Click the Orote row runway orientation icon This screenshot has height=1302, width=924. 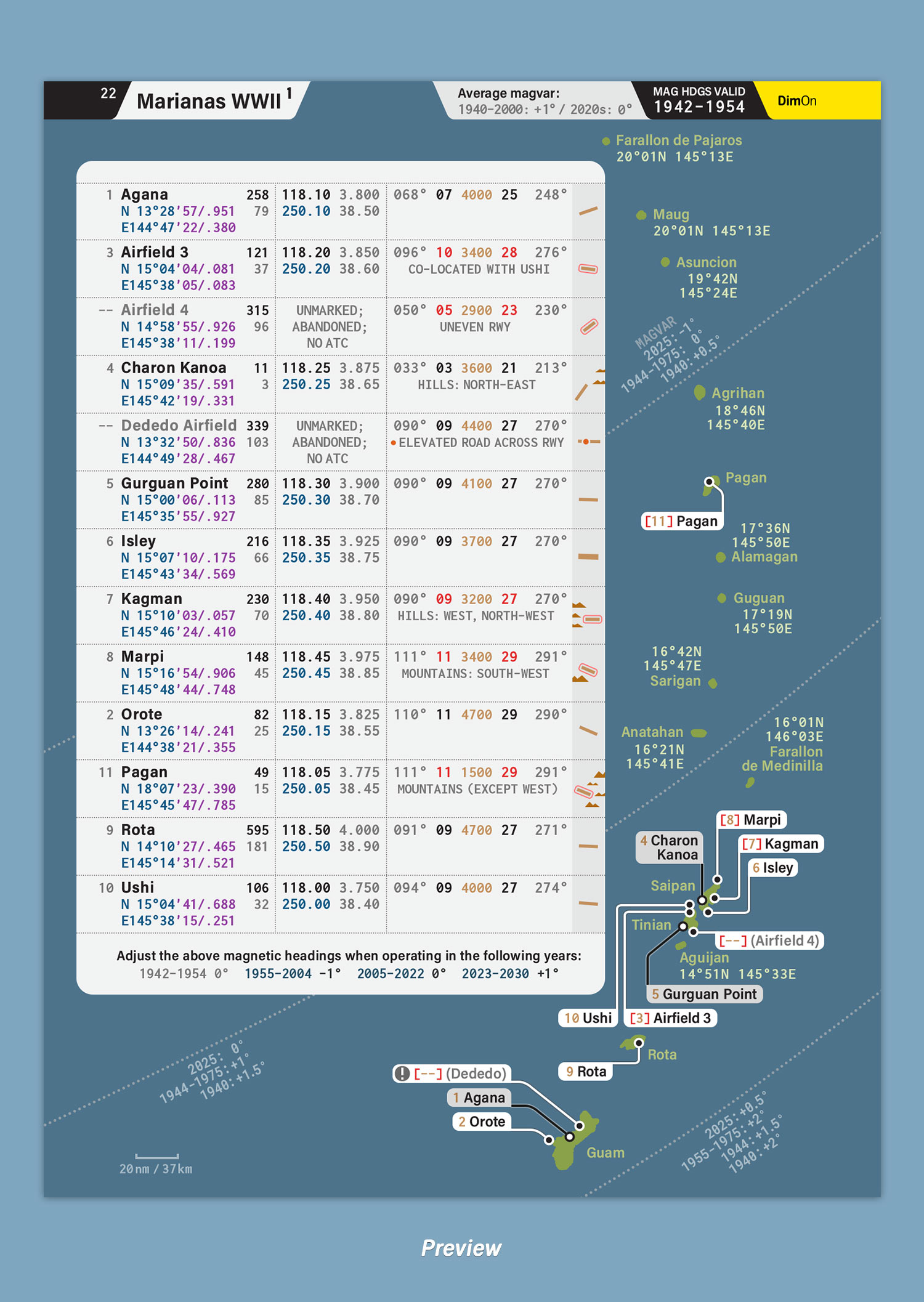coord(588,731)
